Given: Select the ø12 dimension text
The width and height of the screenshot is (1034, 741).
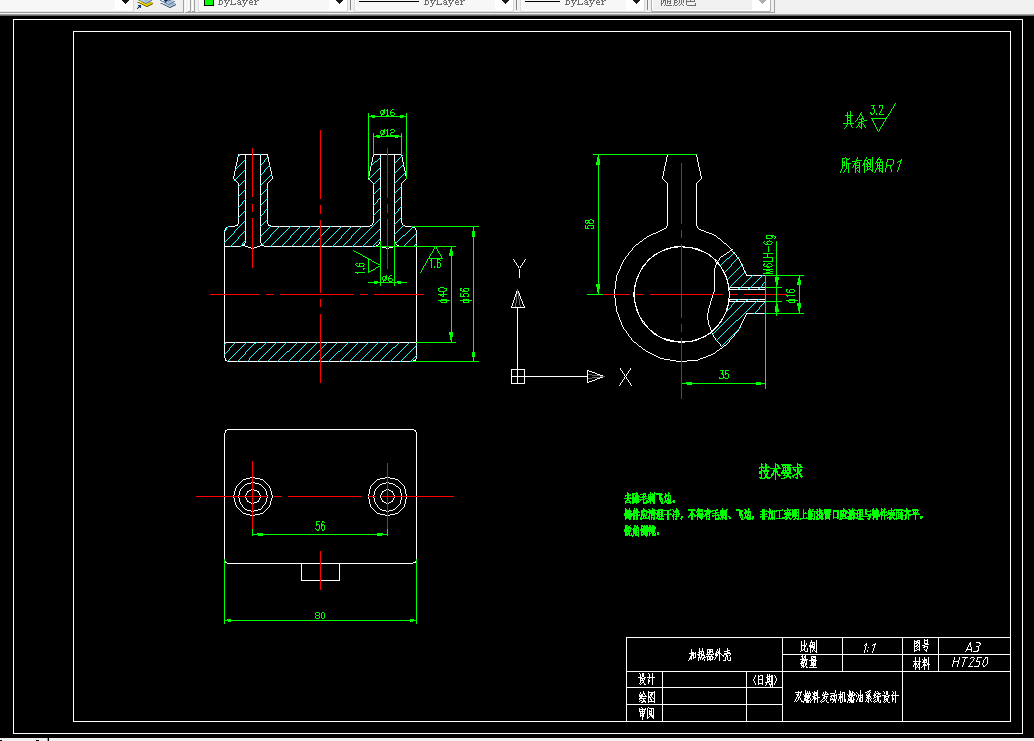Looking at the screenshot, I should (x=388, y=132).
